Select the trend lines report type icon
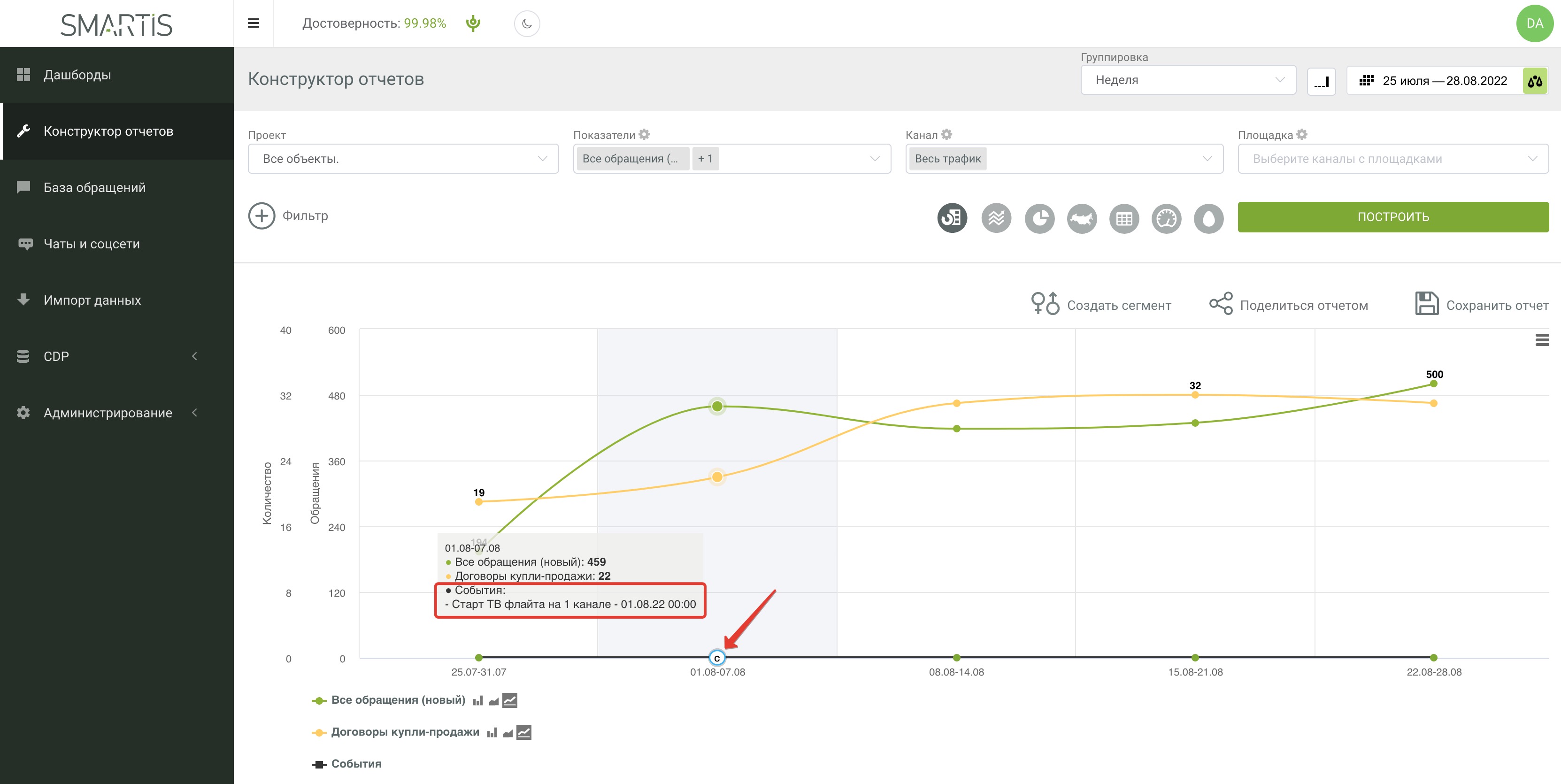This screenshot has width=1561, height=784. (996, 217)
